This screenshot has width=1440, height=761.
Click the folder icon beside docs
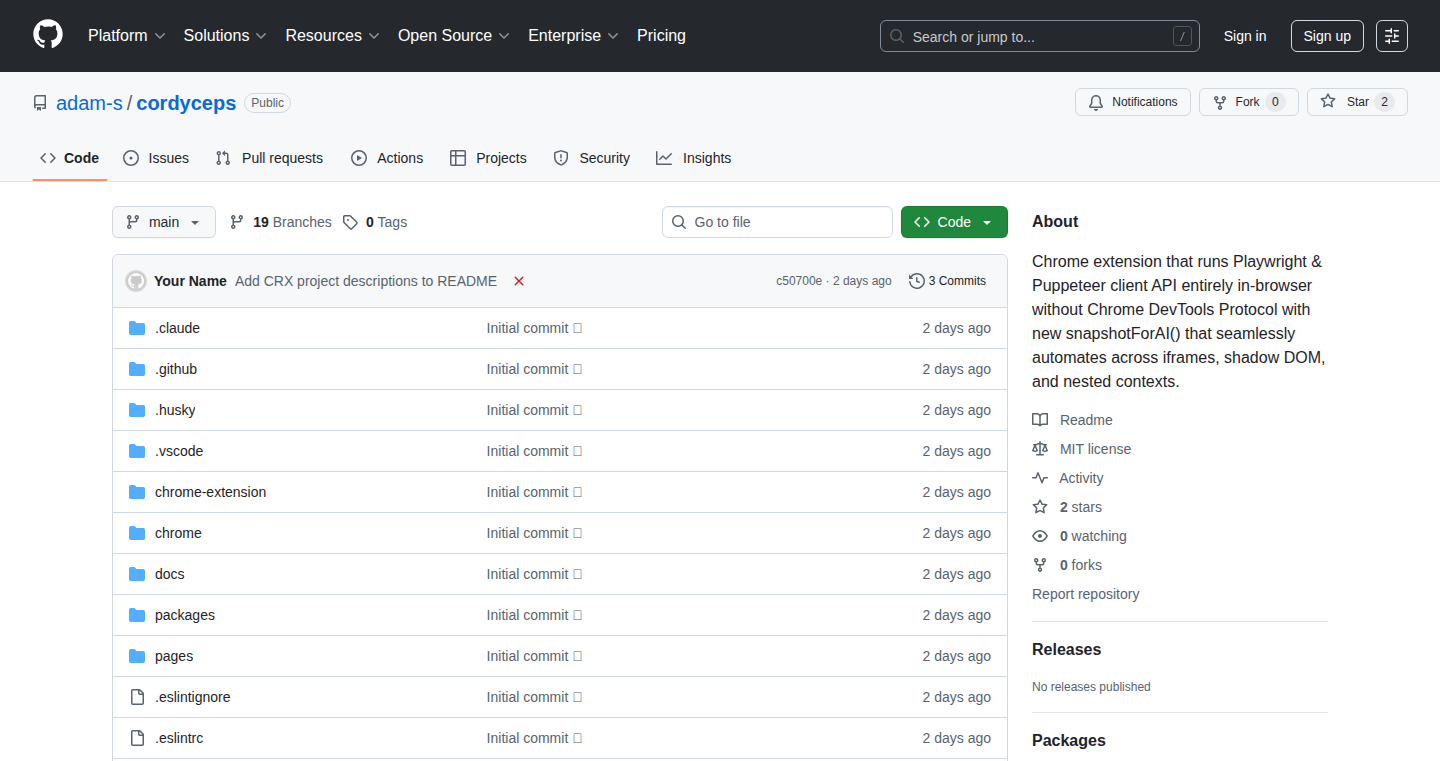coord(137,574)
